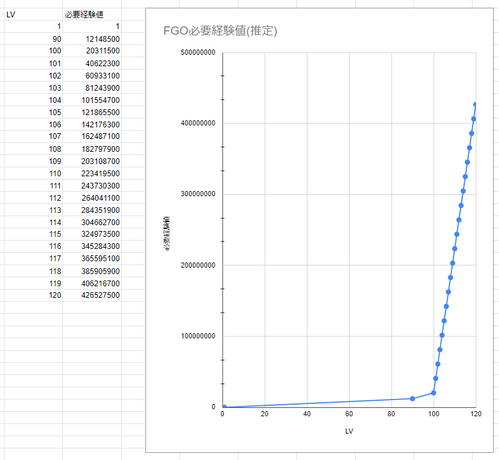Select the cell containing 264041100
The image size is (499, 460).
tap(92, 198)
